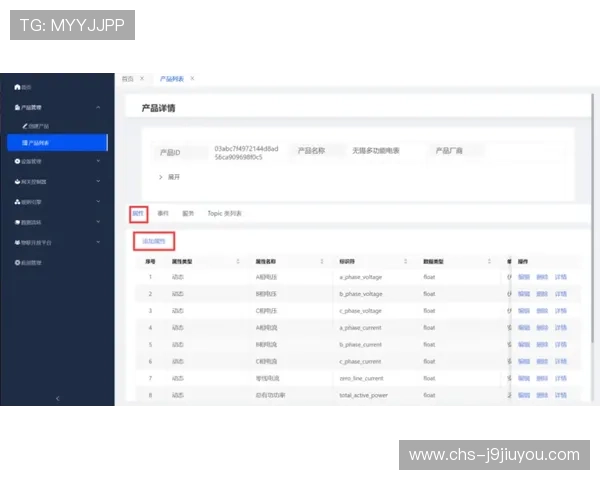The width and height of the screenshot is (600, 480).
Task: Delete the zero_line_current row
Action: click(542, 378)
